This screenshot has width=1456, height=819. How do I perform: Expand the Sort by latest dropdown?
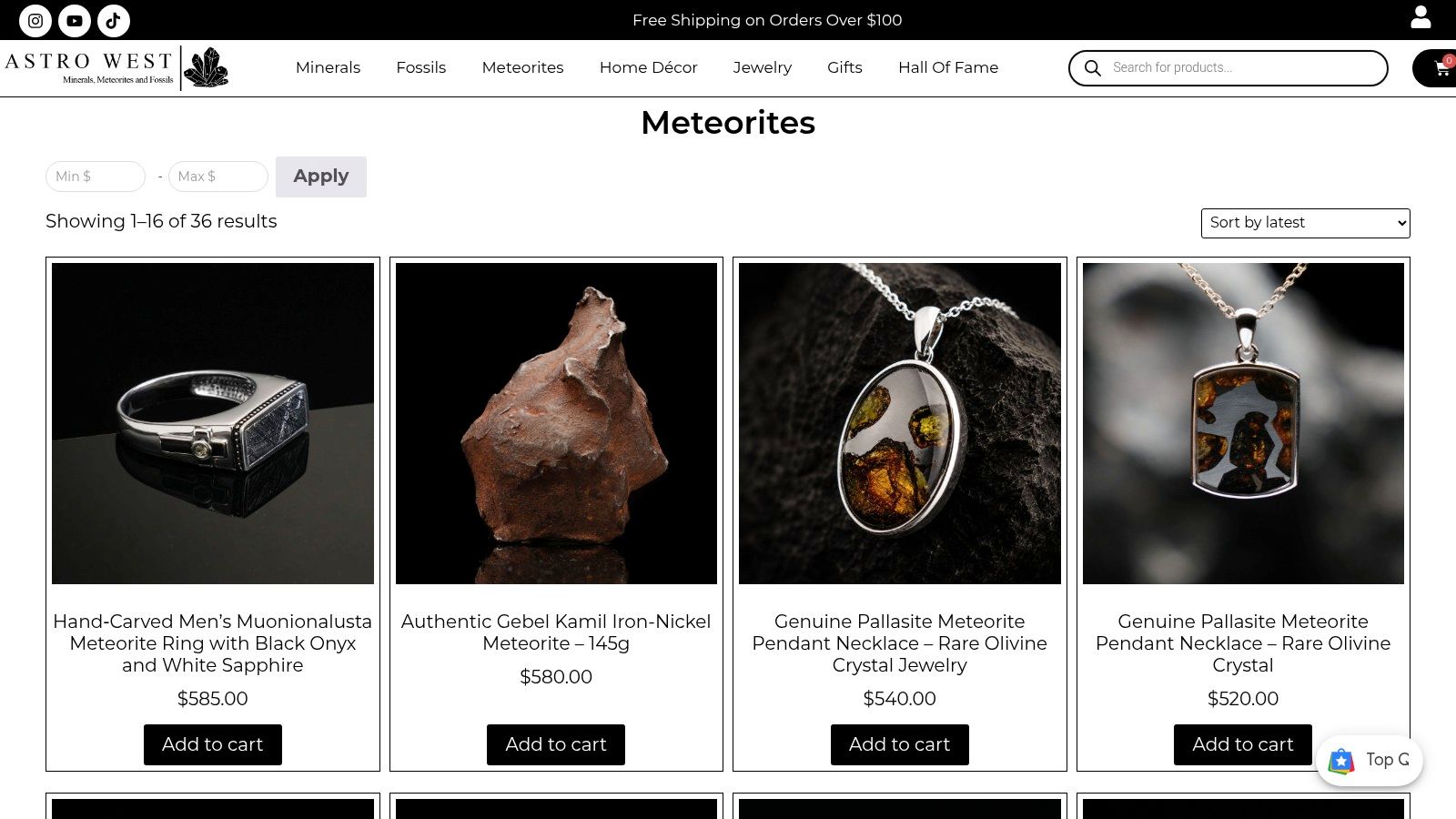click(1306, 223)
